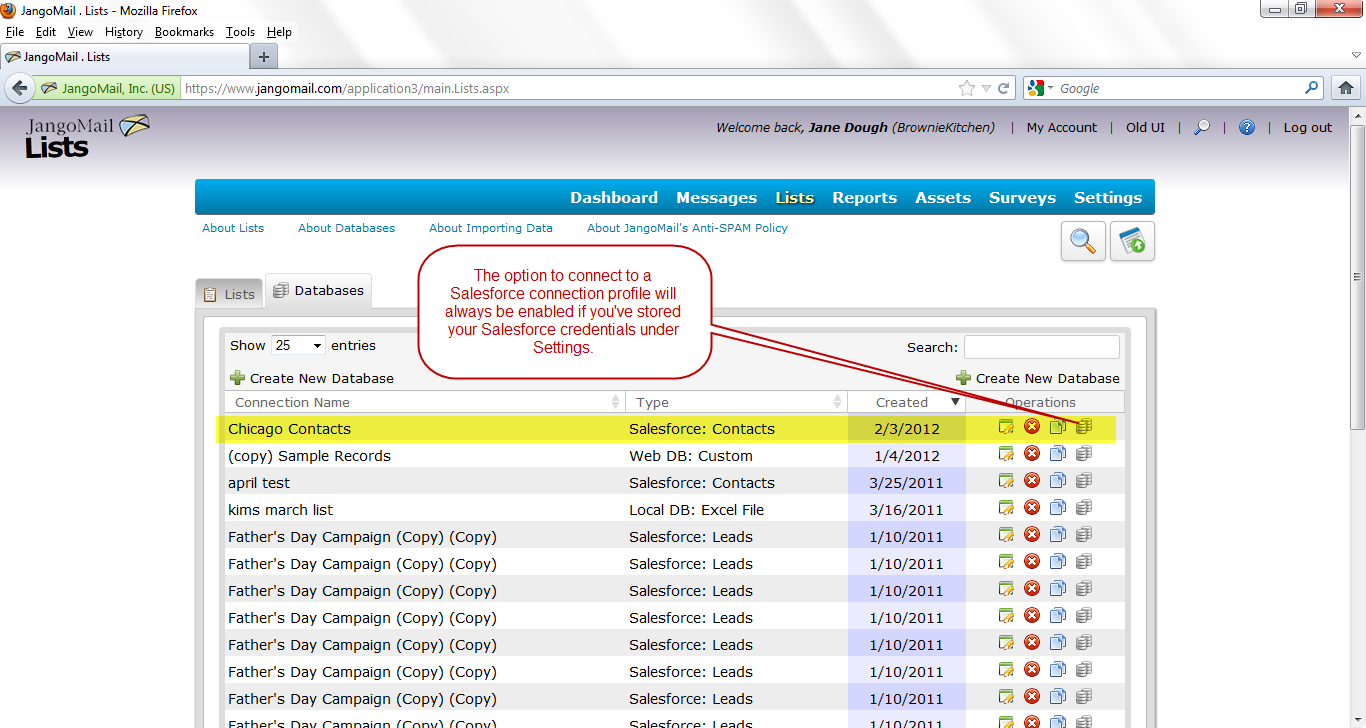Click the Firefox home button
This screenshot has width=1366, height=728.
tap(1346, 88)
